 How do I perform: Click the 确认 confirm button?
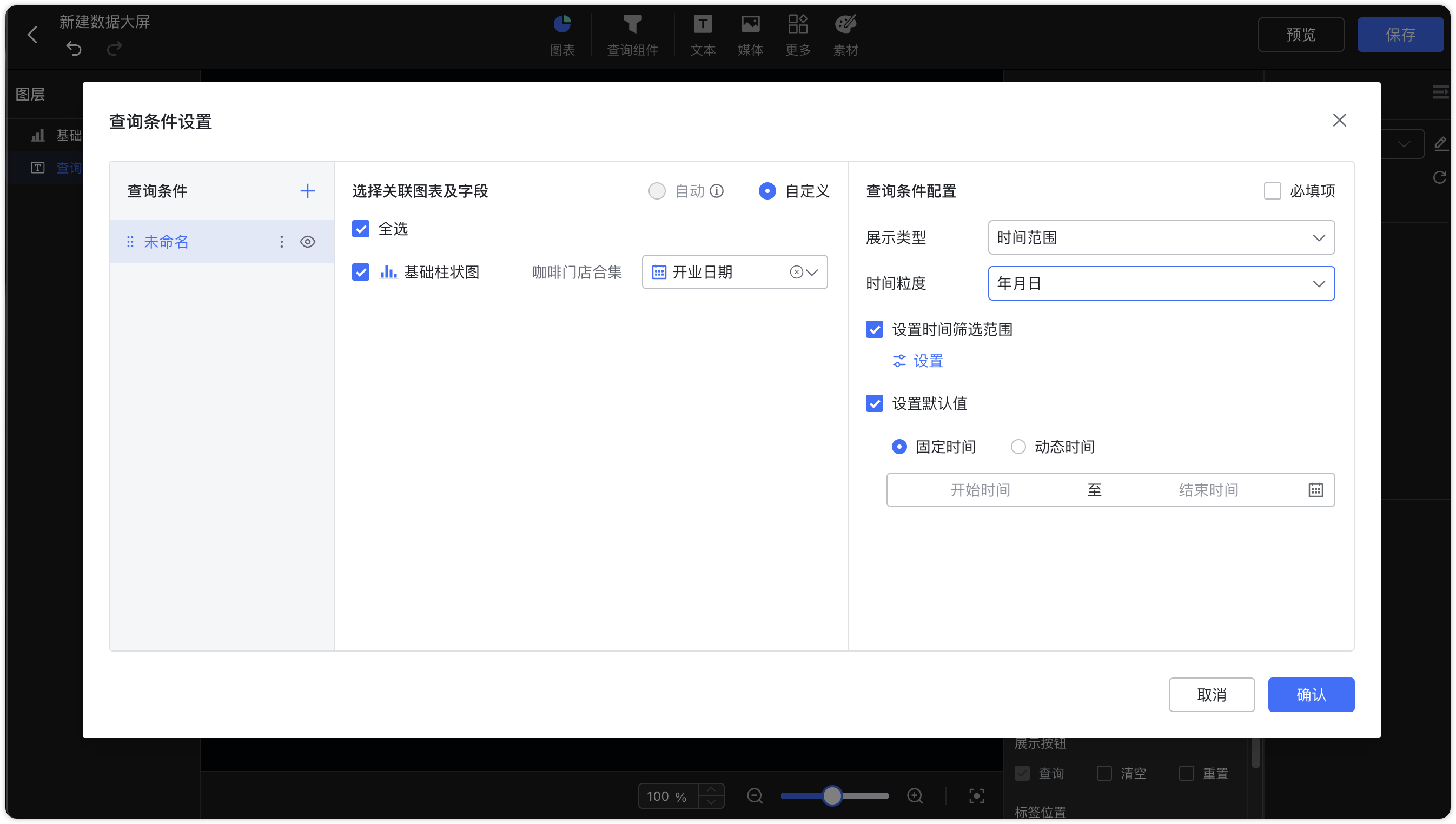pos(1312,694)
